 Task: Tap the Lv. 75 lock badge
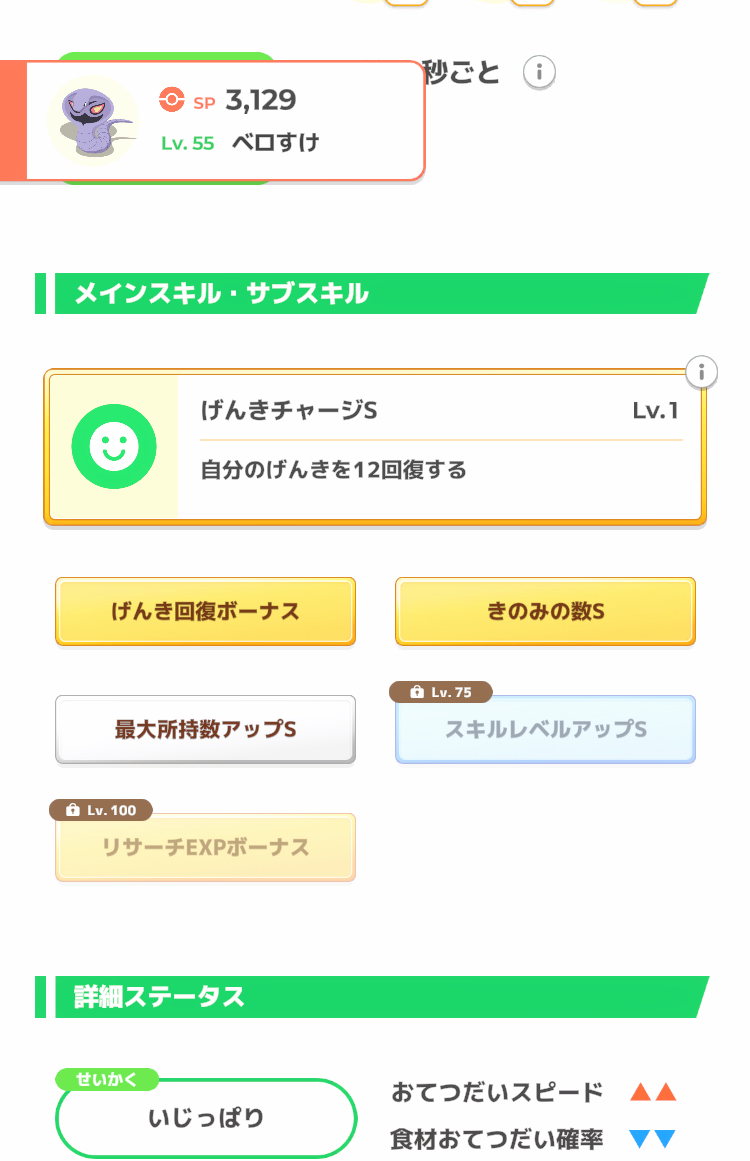(x=443, y=692)
